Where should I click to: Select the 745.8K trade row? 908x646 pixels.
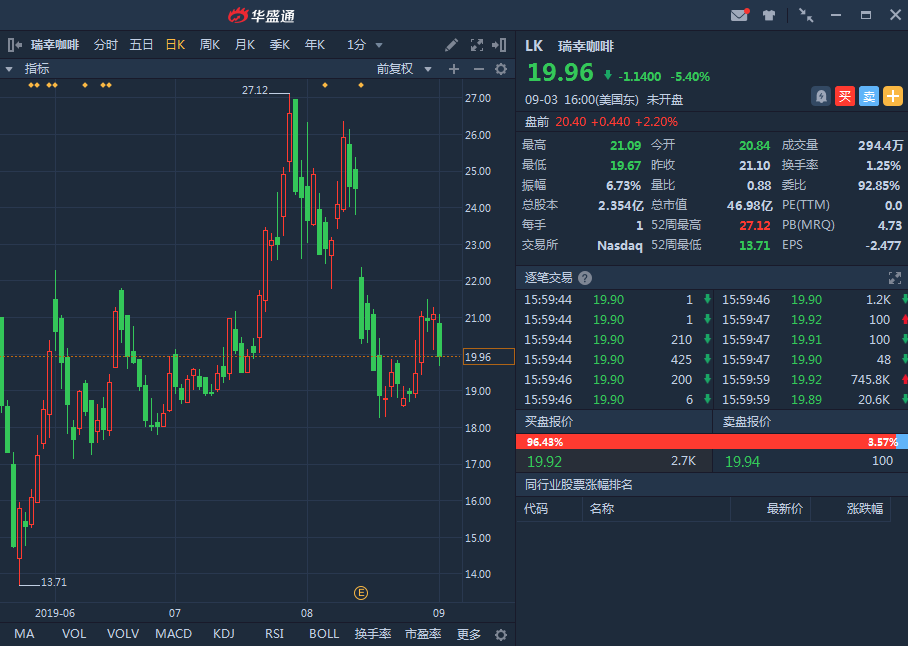[x=812, y=380]
